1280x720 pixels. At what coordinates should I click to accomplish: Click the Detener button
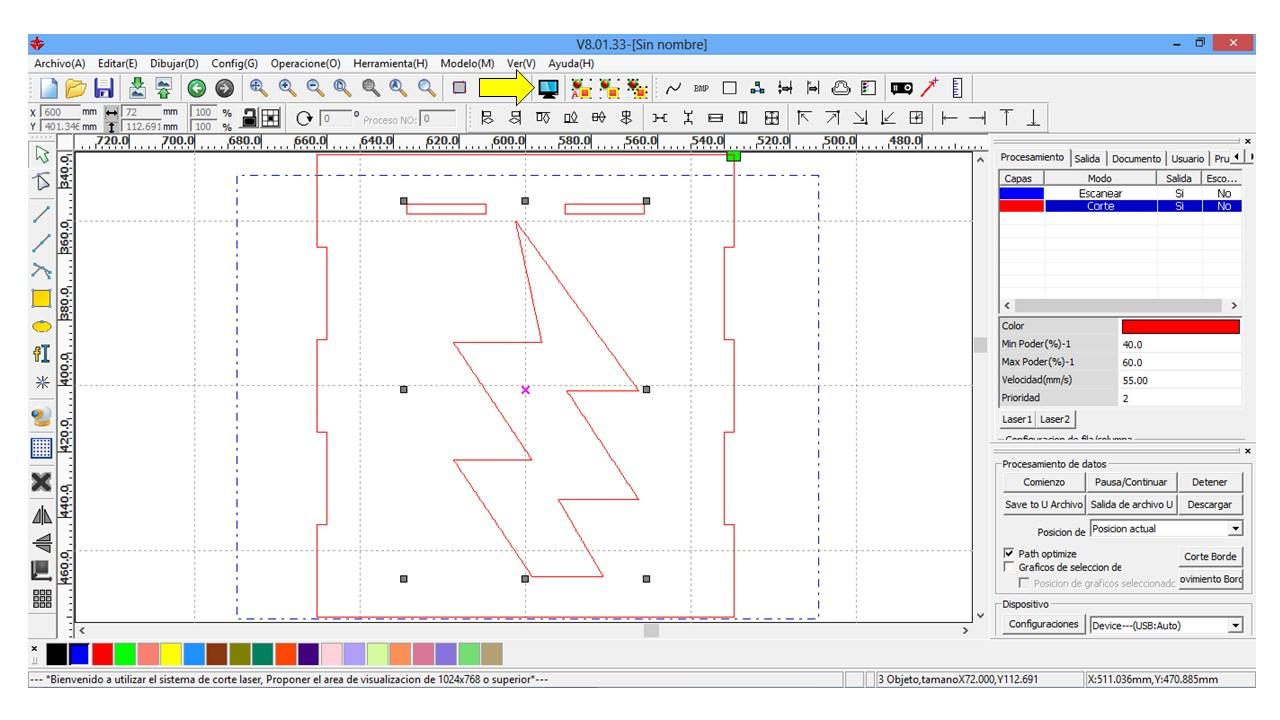(1210, 482)
